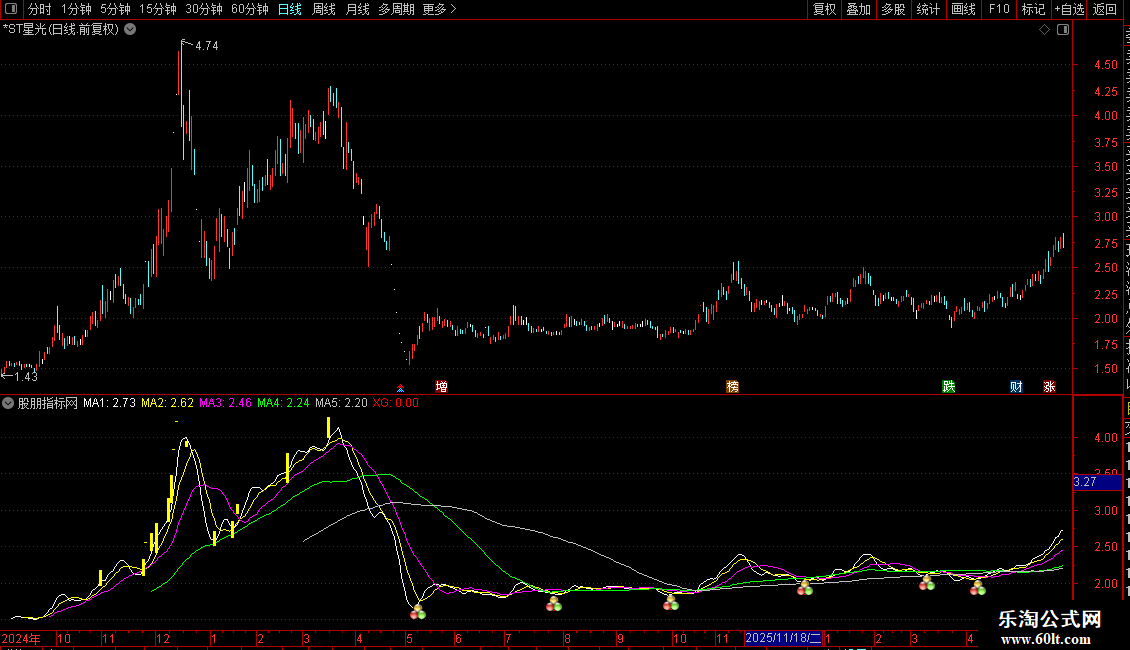This screenshot has height=650, width=1130.
Task: Click the signal ball icon before month 10
Action: (x=671, y=602)
